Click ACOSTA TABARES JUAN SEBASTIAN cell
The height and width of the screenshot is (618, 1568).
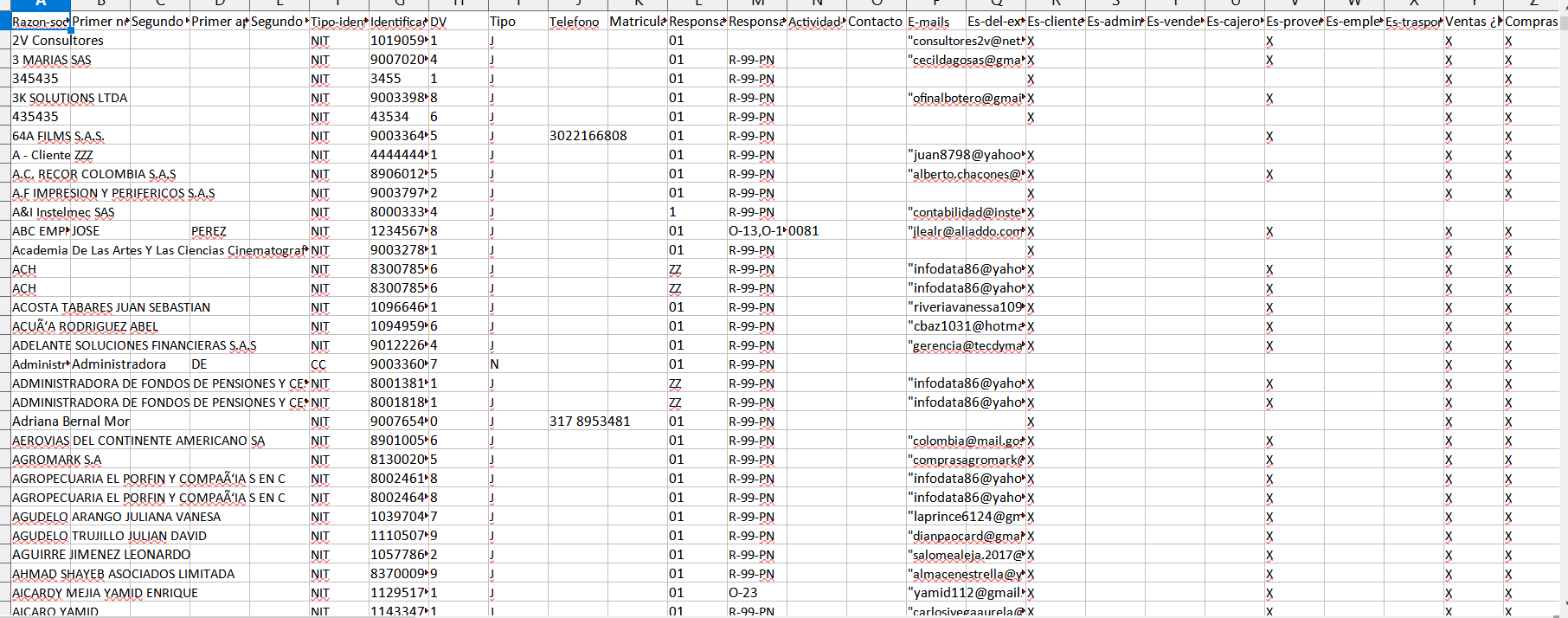tap(41, 307)
